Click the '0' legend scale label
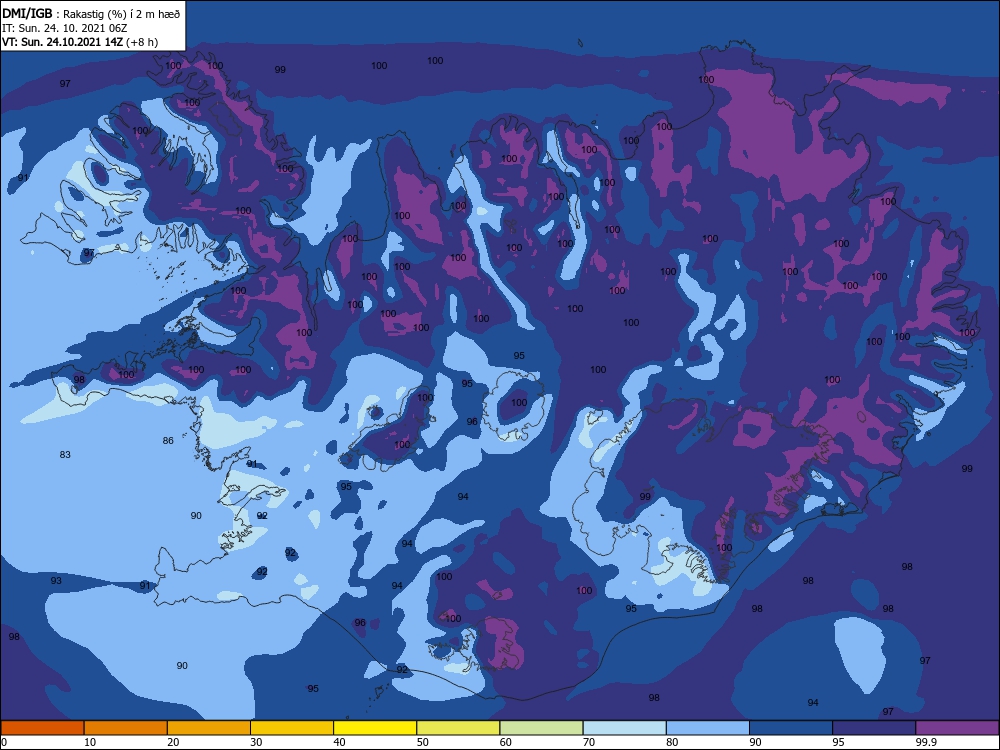The image size is (1000, 750). pos(4,742)
